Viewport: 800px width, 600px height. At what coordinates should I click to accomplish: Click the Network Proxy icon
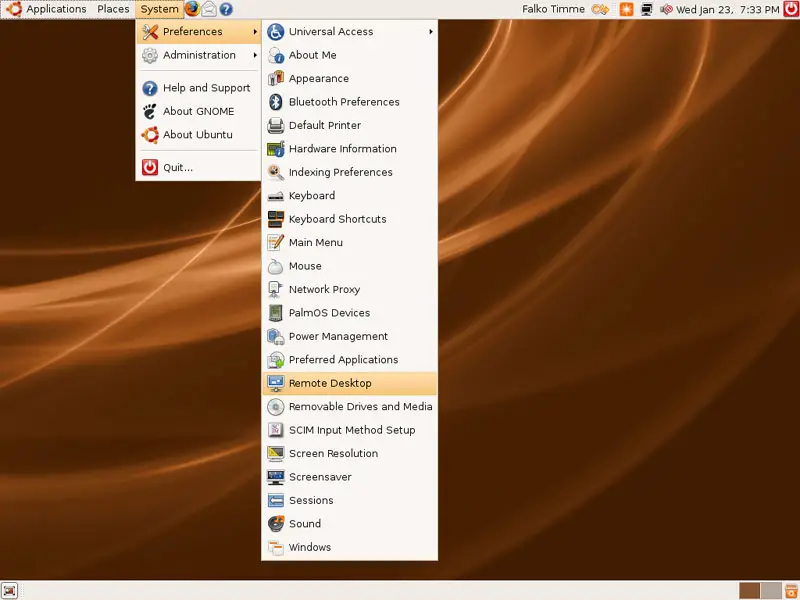(x=276, y=290)
